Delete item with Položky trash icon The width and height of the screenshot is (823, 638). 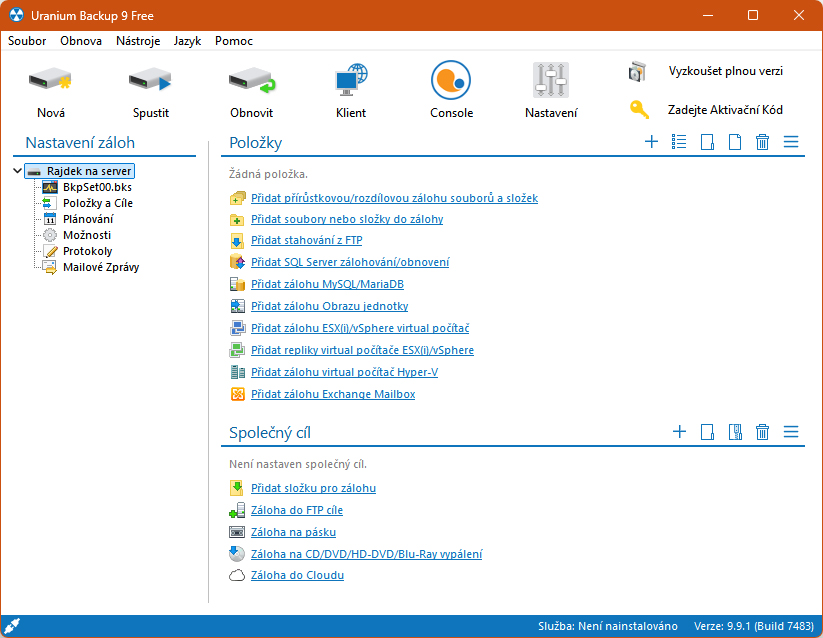coord(762,142)
